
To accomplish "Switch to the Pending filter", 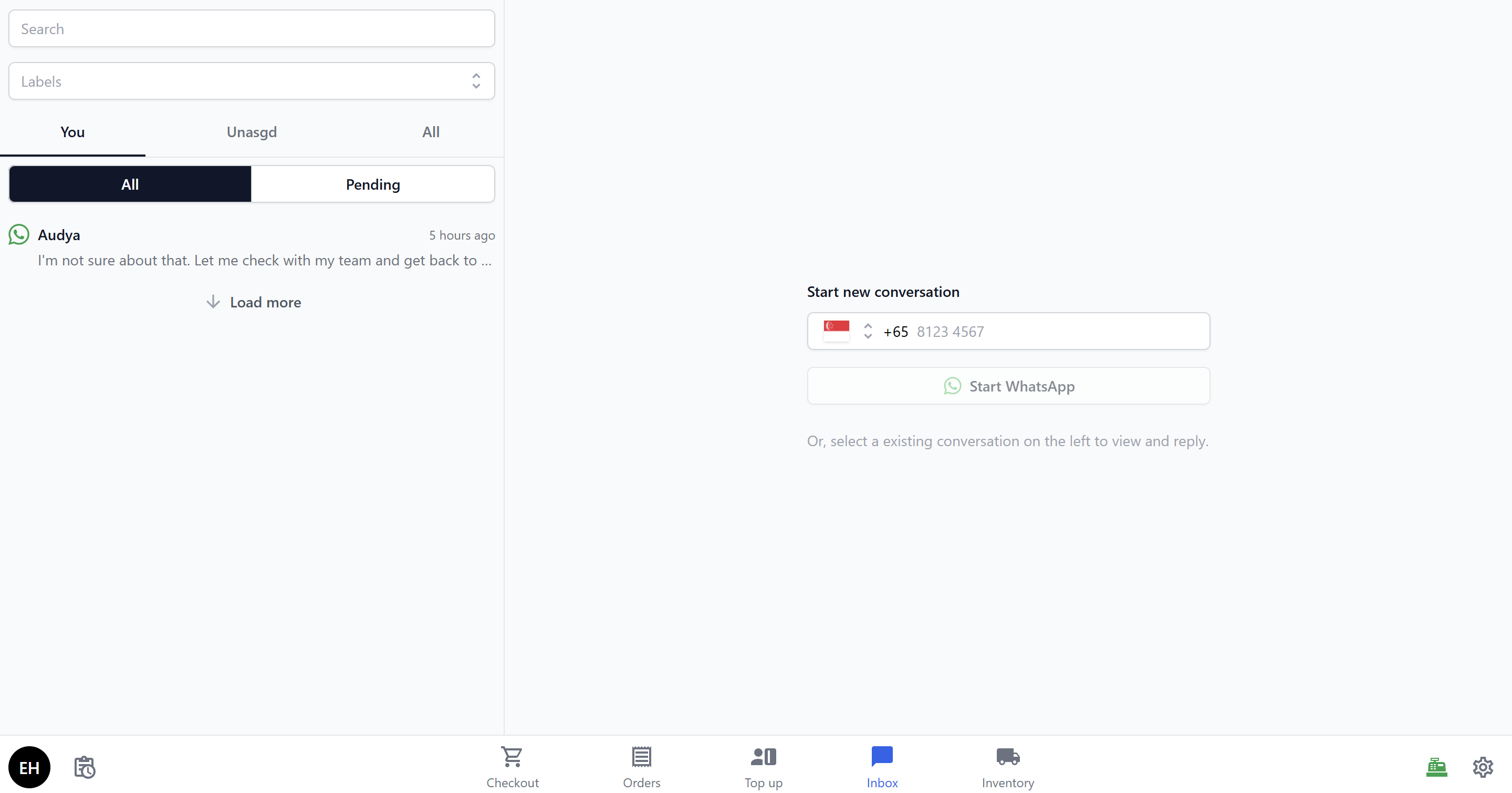I will tap(373, 184).
